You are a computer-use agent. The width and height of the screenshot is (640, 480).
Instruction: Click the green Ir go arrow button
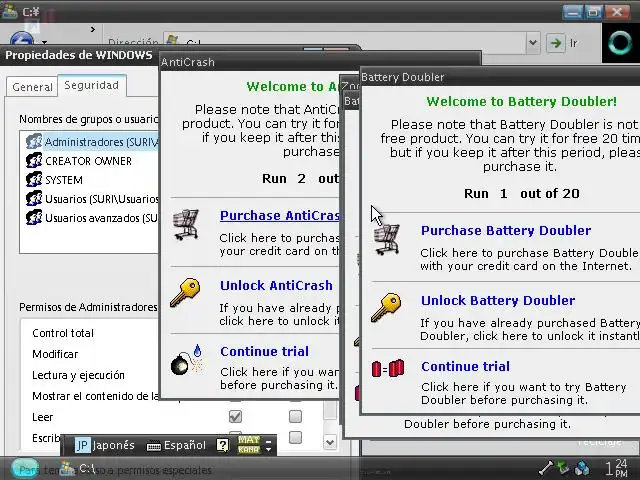pyautogui.click(x=556, y=43)
